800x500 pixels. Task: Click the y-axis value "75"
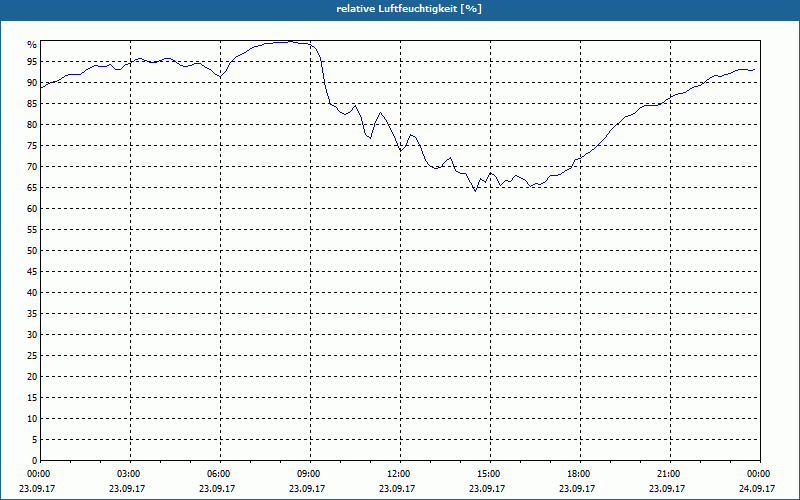[32, 146]
